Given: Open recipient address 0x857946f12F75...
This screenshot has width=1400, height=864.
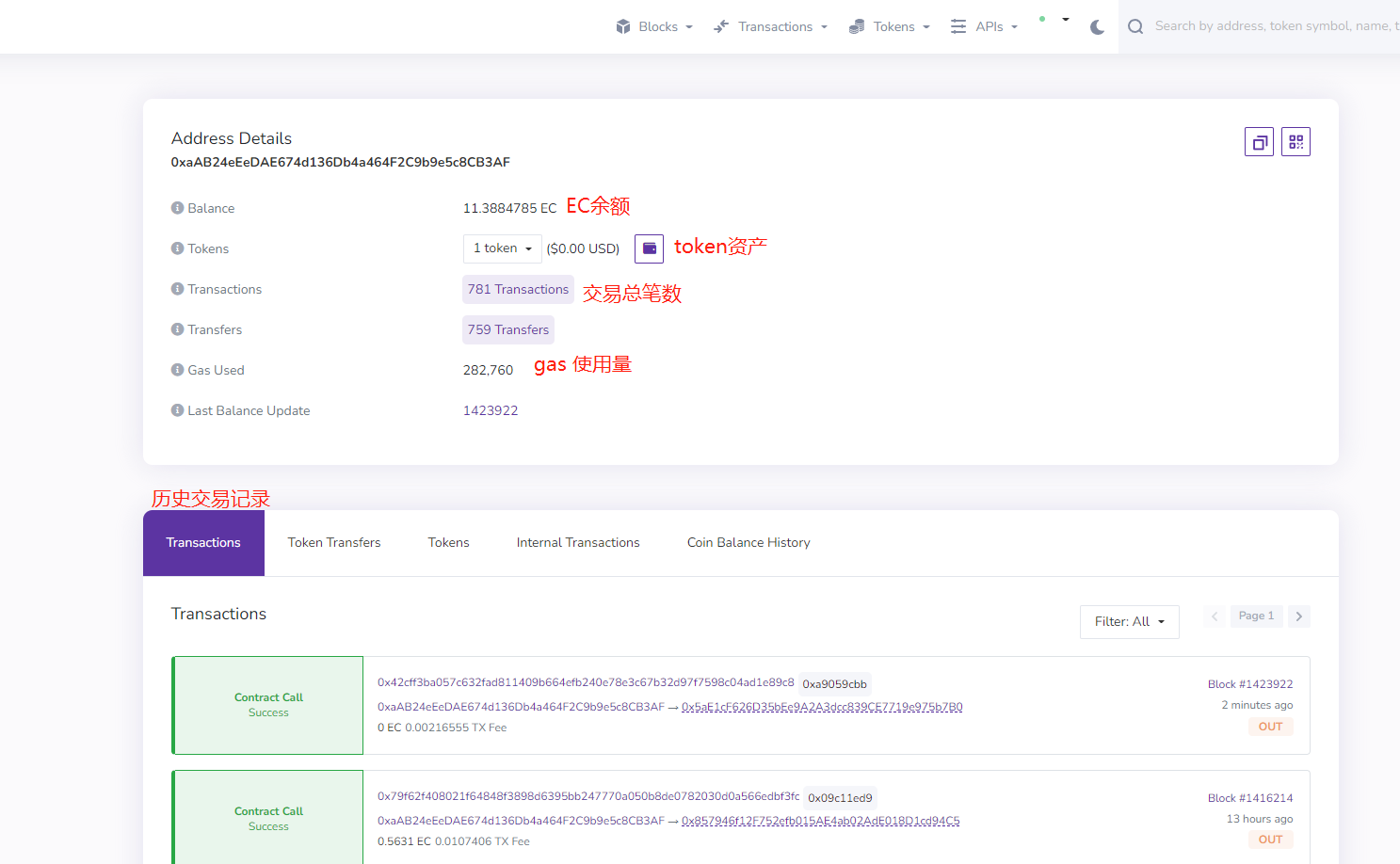Looking at the screenshot, I should coord(821,821).
